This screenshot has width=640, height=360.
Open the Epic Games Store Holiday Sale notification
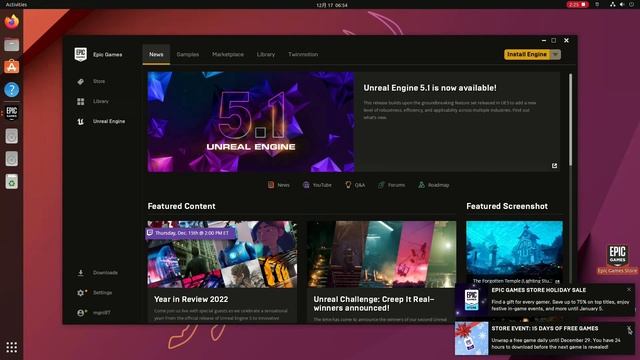coord(545,300)
